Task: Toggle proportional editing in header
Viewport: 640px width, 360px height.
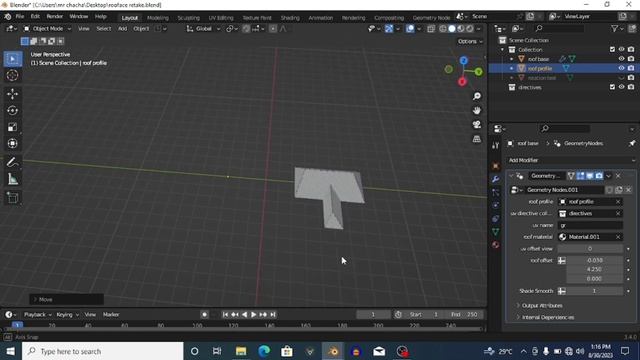Action: (273, 29)
